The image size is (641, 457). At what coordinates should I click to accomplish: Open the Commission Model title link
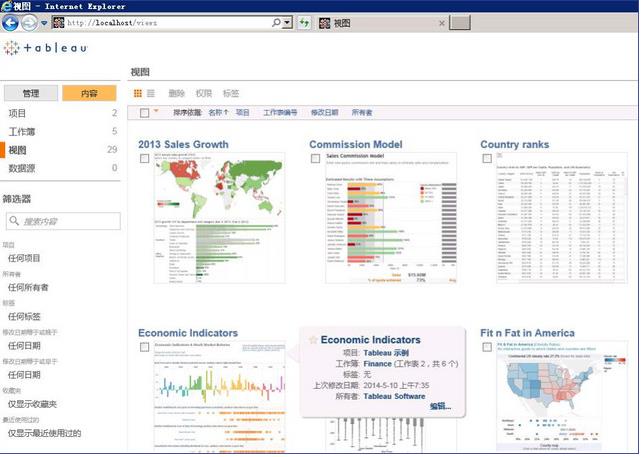pyautogui.click(x=356, y=144)
